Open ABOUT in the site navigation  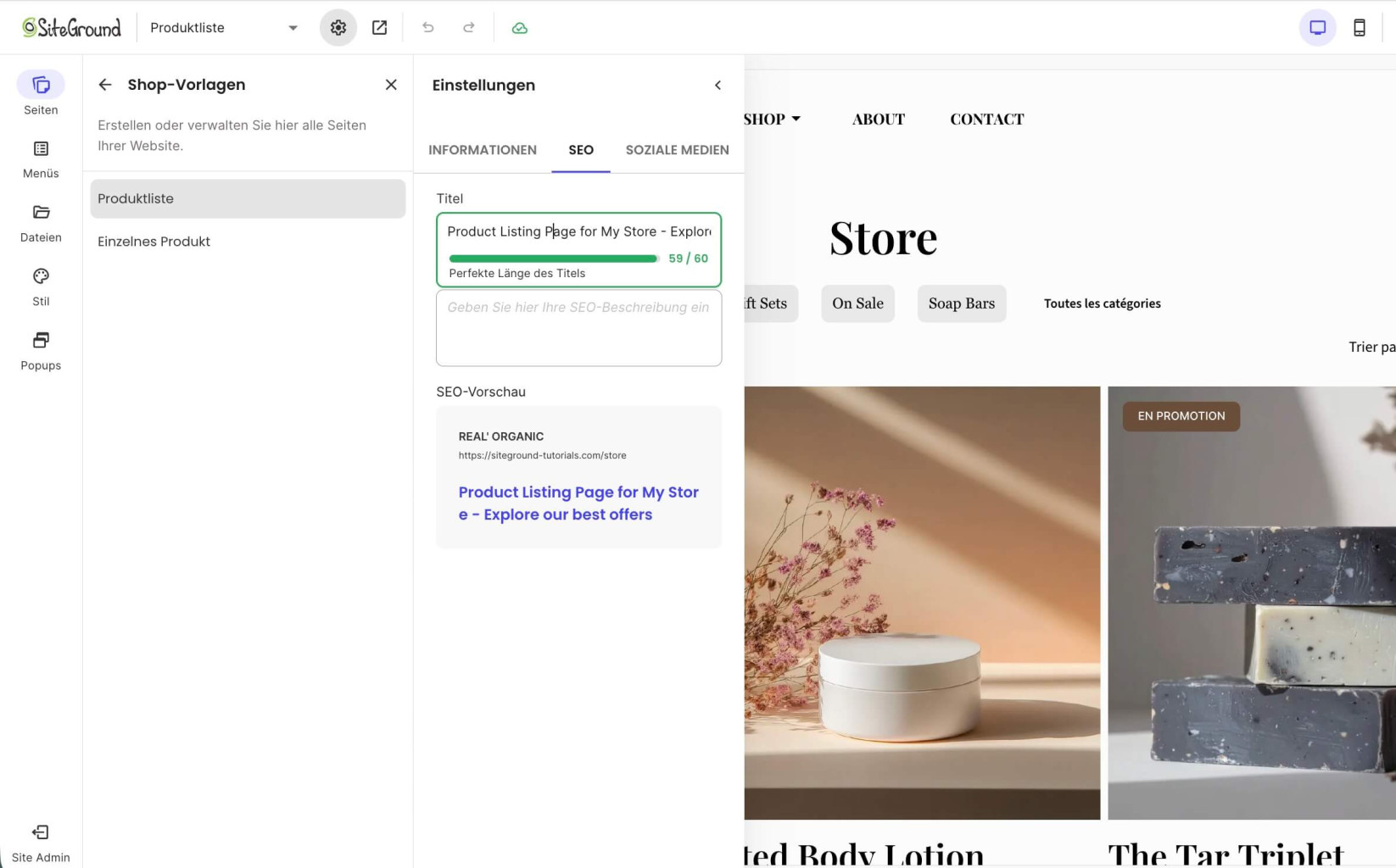tap(879, 120)
